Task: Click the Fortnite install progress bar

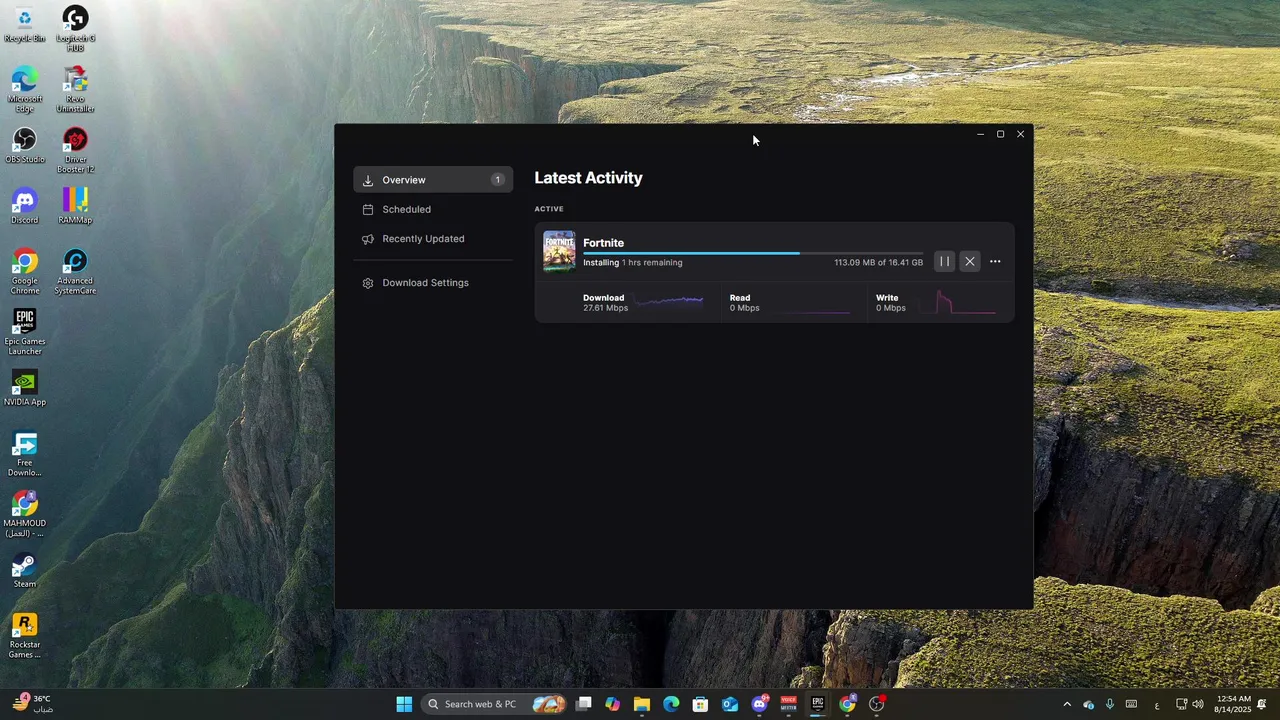Action: (753, 253)
